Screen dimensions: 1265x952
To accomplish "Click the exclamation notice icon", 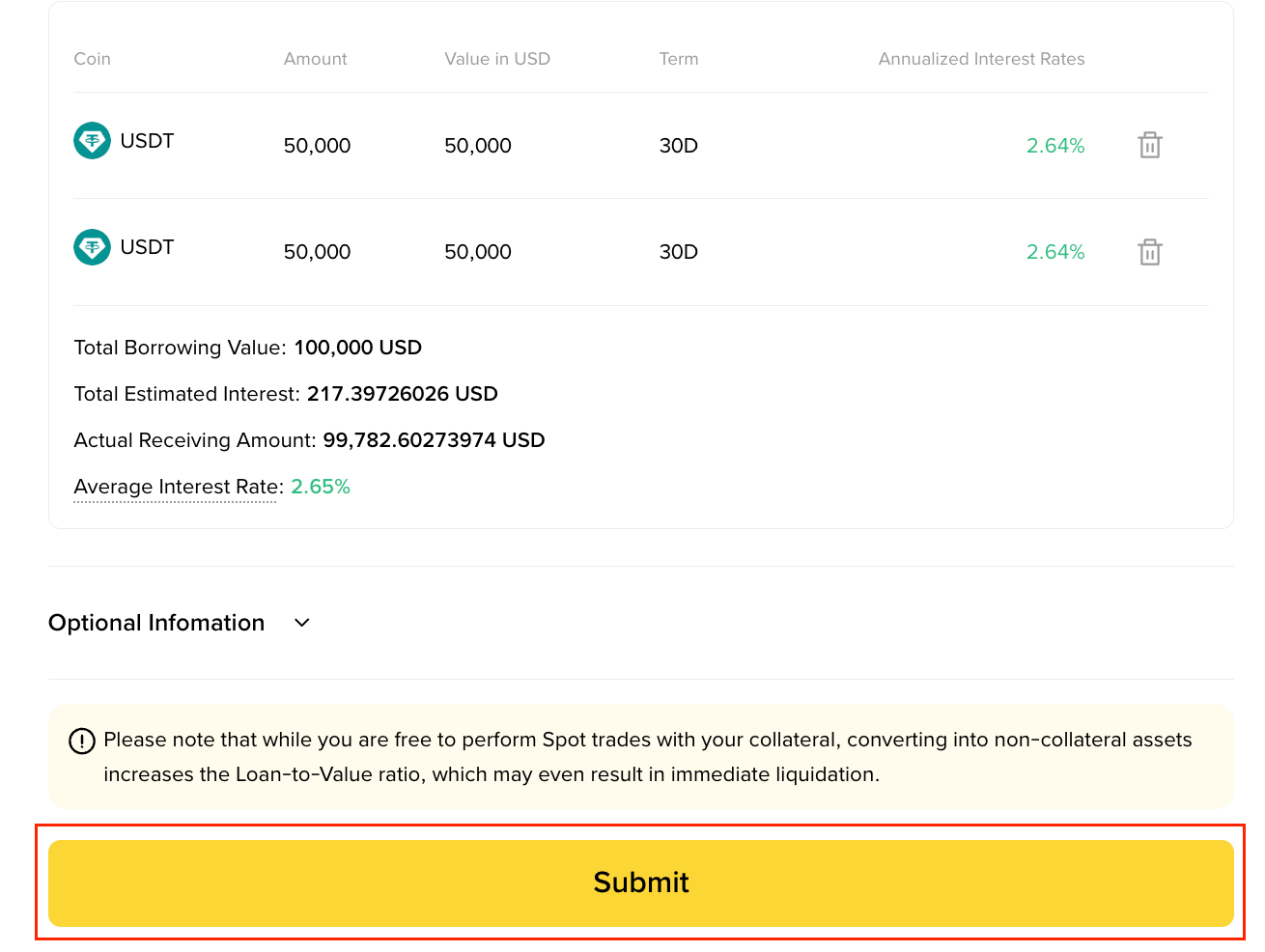I will tap(82, 741).
